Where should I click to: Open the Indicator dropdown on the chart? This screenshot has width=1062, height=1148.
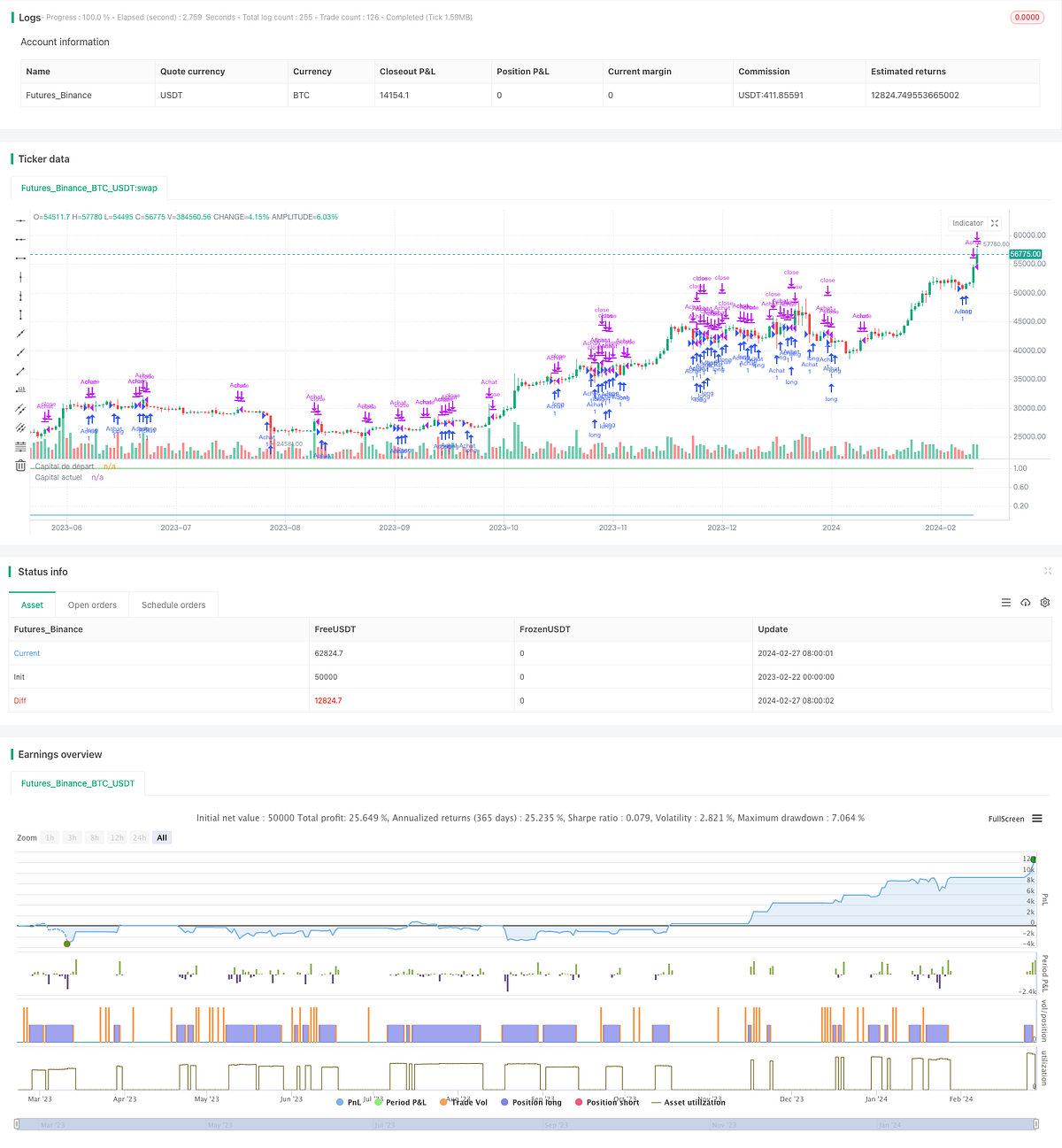968,223
